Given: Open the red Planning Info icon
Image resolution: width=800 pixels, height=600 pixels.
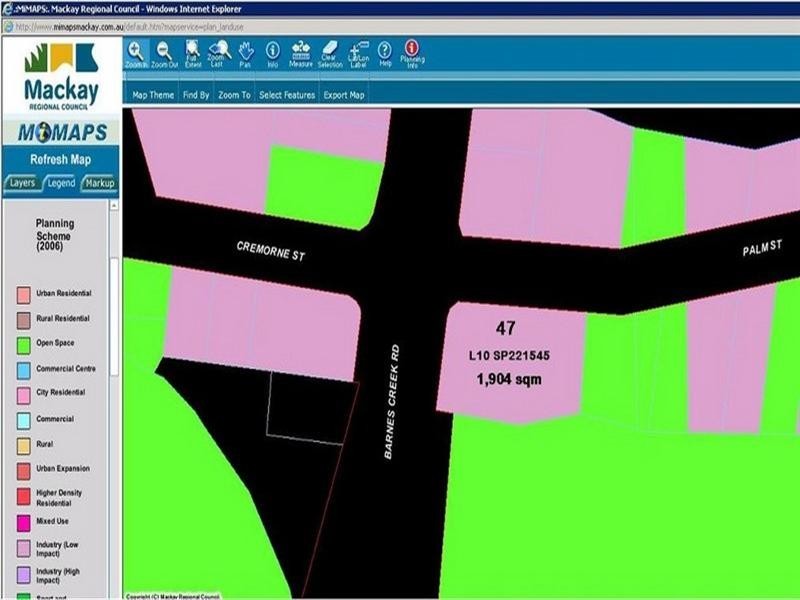Looking at the screenshot, I should [412, 52].
